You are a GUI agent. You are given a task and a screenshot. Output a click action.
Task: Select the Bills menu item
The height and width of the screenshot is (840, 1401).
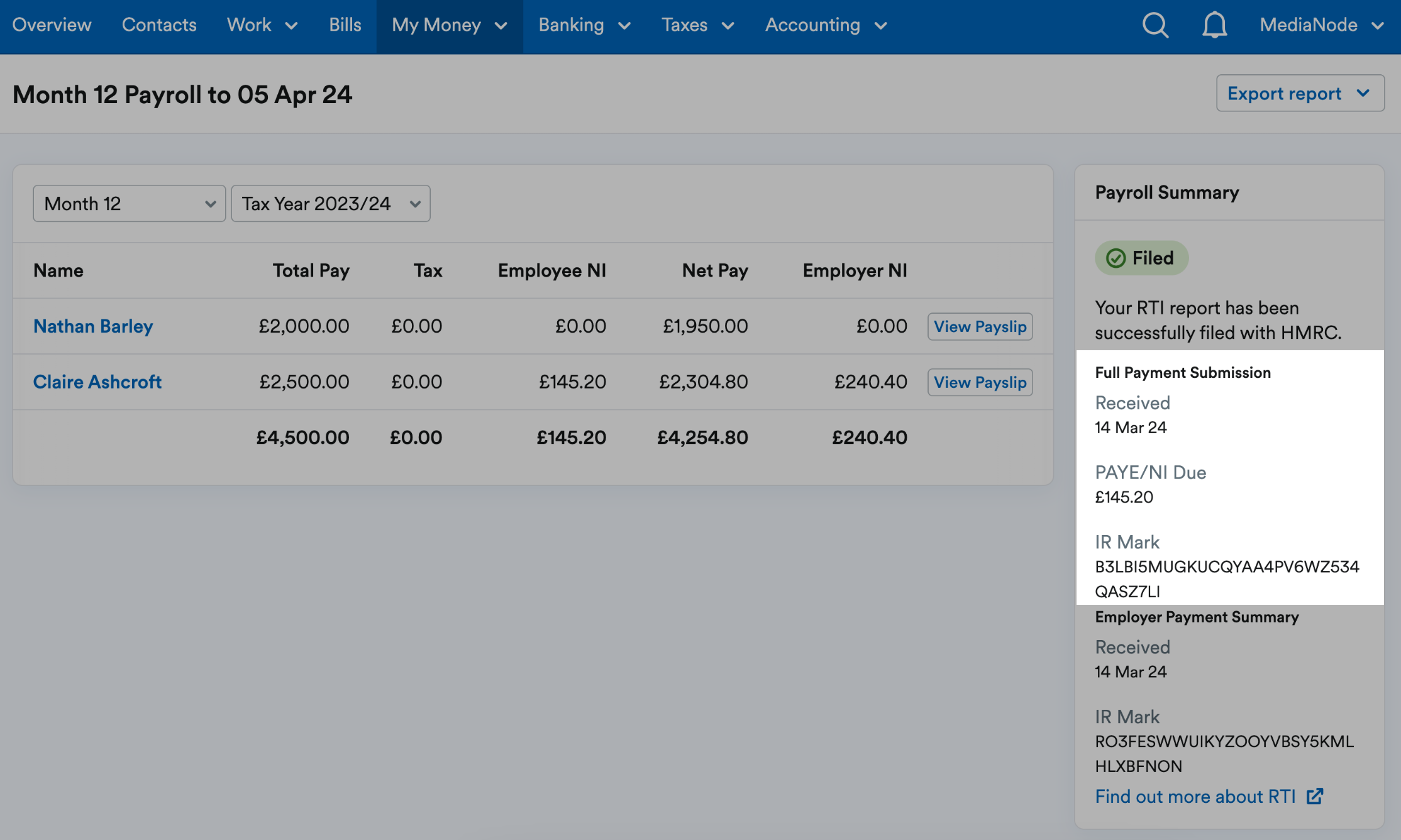pos(345,25)
